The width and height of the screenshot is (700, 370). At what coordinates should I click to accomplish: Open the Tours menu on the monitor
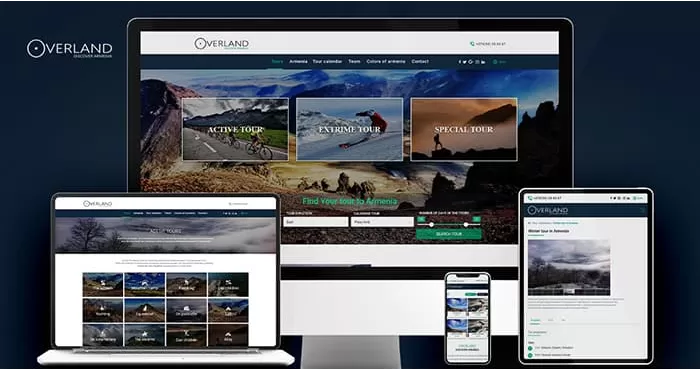(x=277, y=62)
